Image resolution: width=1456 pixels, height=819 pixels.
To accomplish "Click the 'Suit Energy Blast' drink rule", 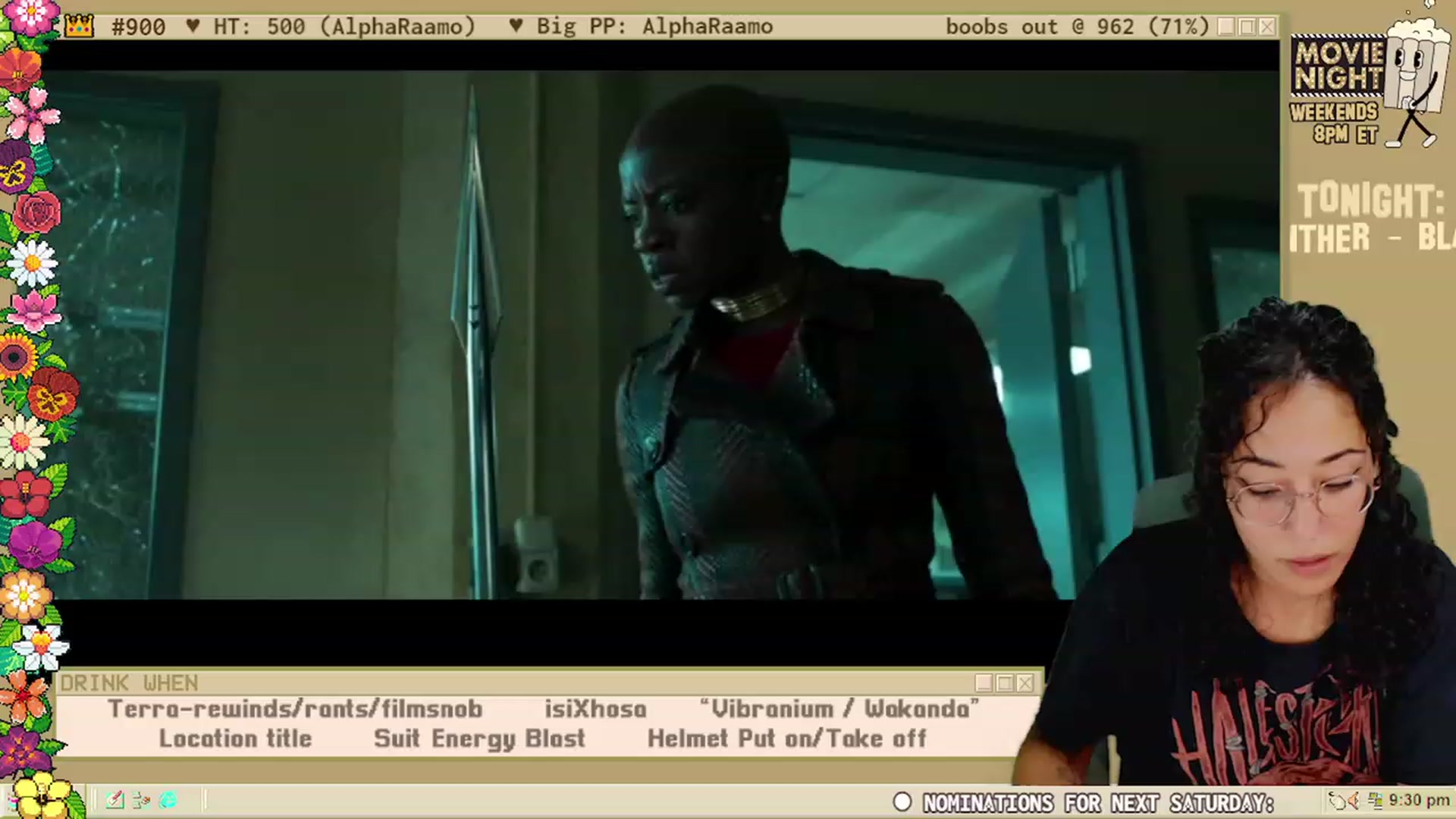I will click(479, 739).
